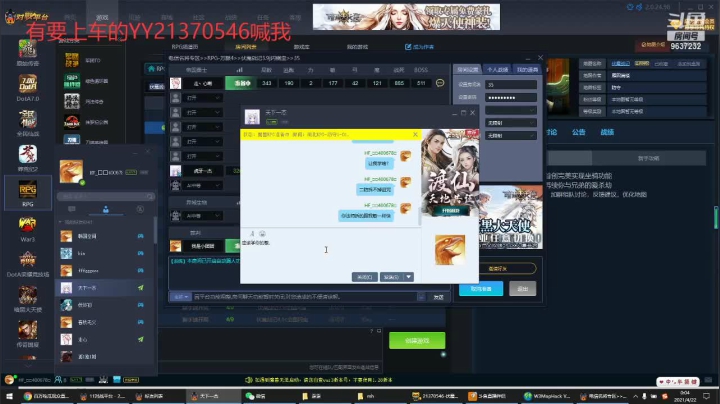Screen dimensions: 720x404
Task: Expand more games with sidebar bottom chevron
Action: (28, 366)
